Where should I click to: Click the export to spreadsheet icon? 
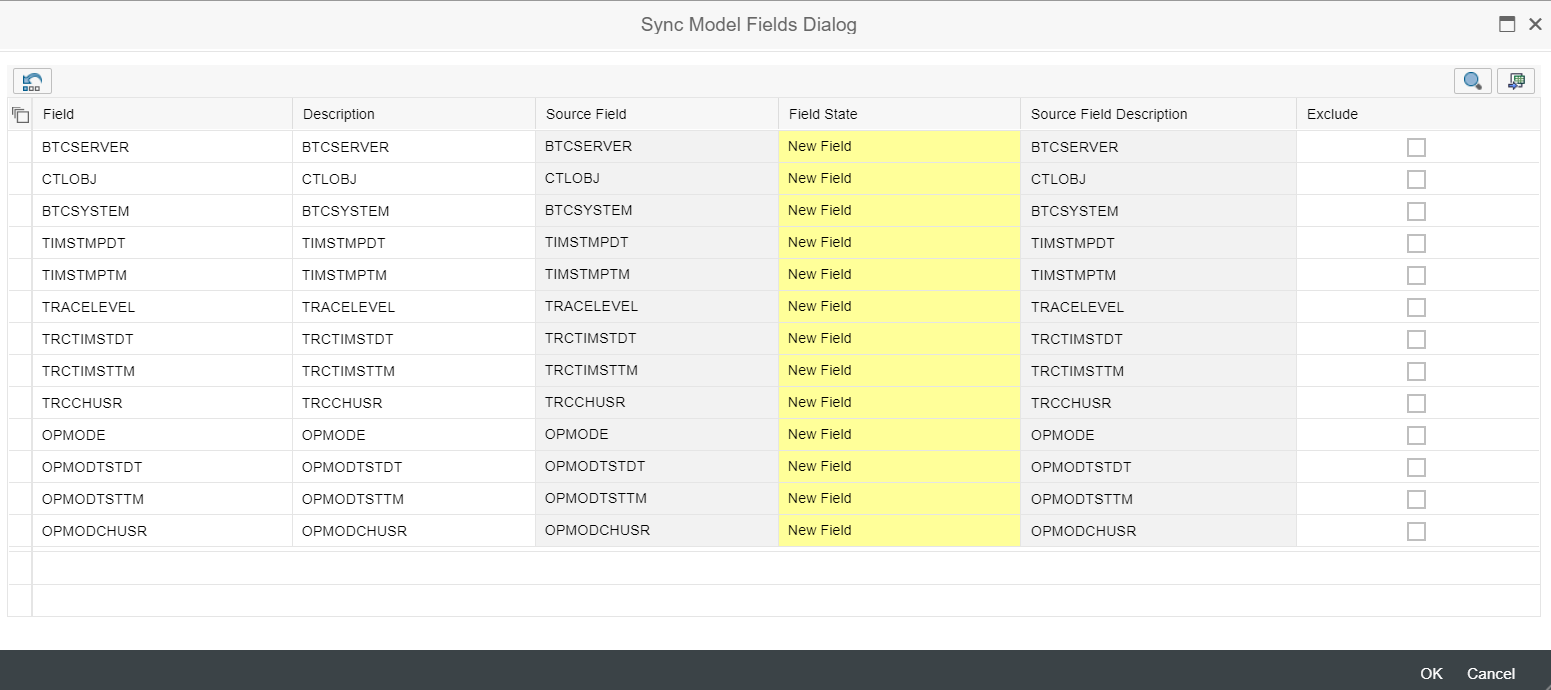[x=1516, y=82]
